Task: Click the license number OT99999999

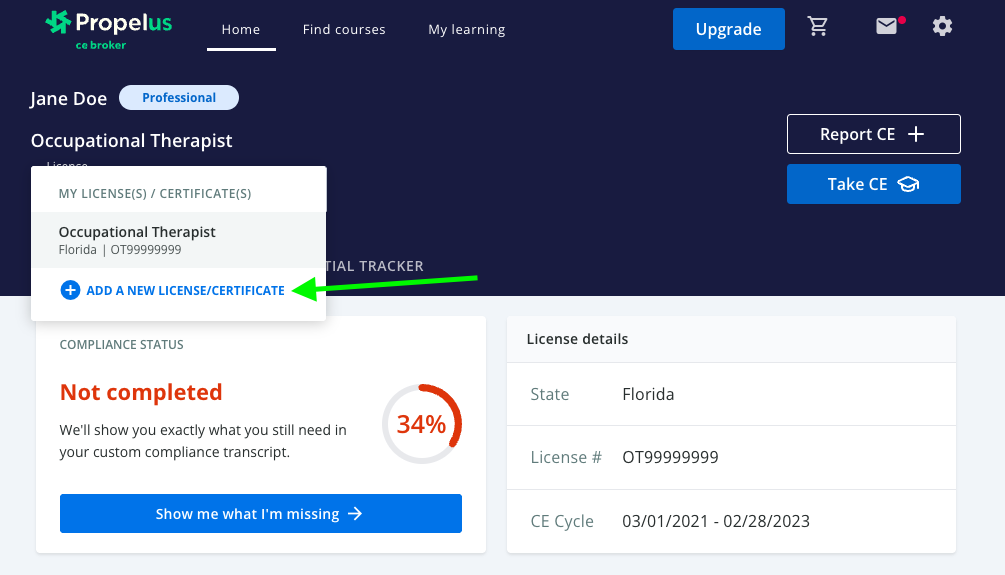Action: 670,457
